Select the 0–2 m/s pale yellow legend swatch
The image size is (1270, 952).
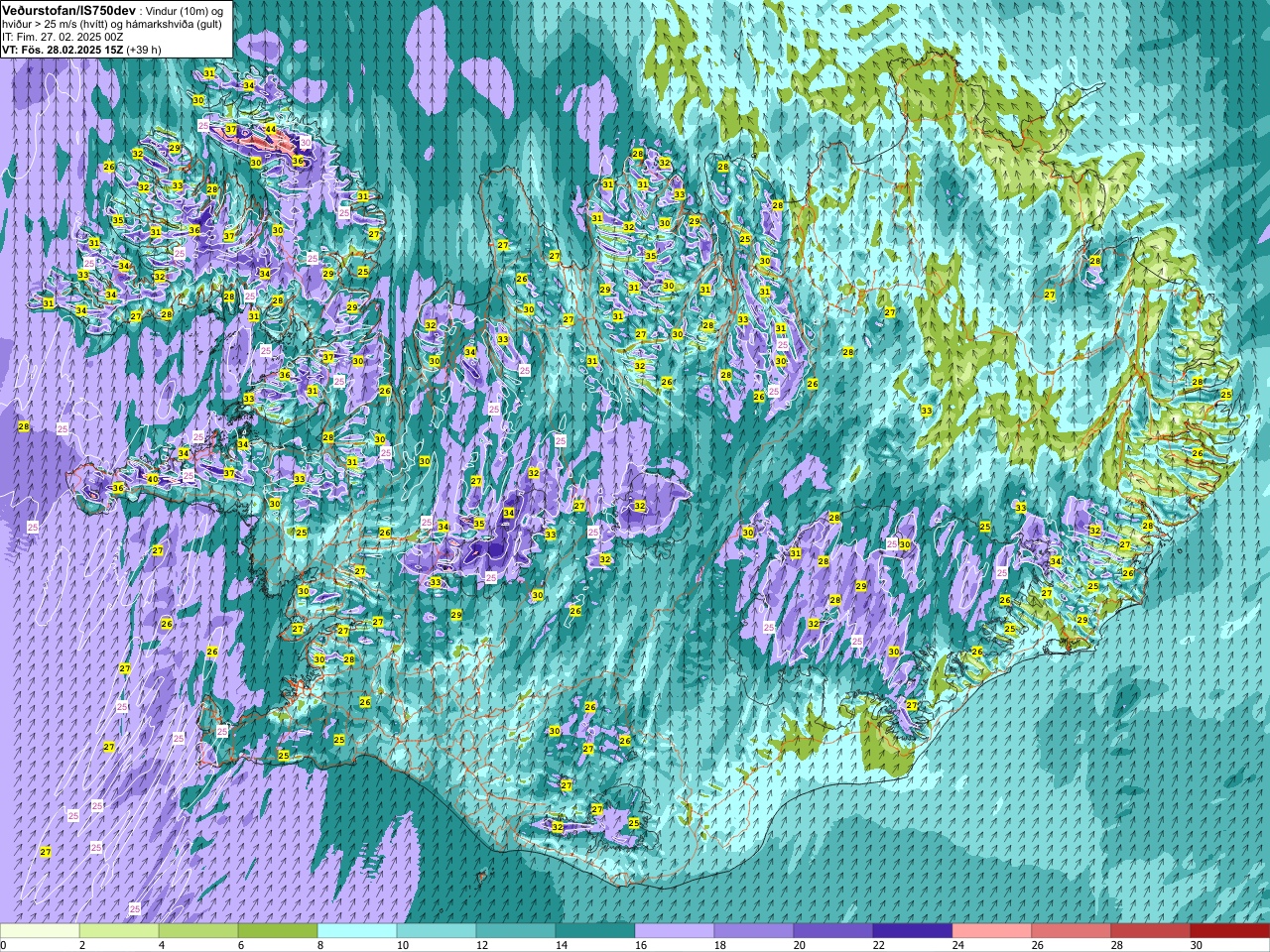(40, 931)
